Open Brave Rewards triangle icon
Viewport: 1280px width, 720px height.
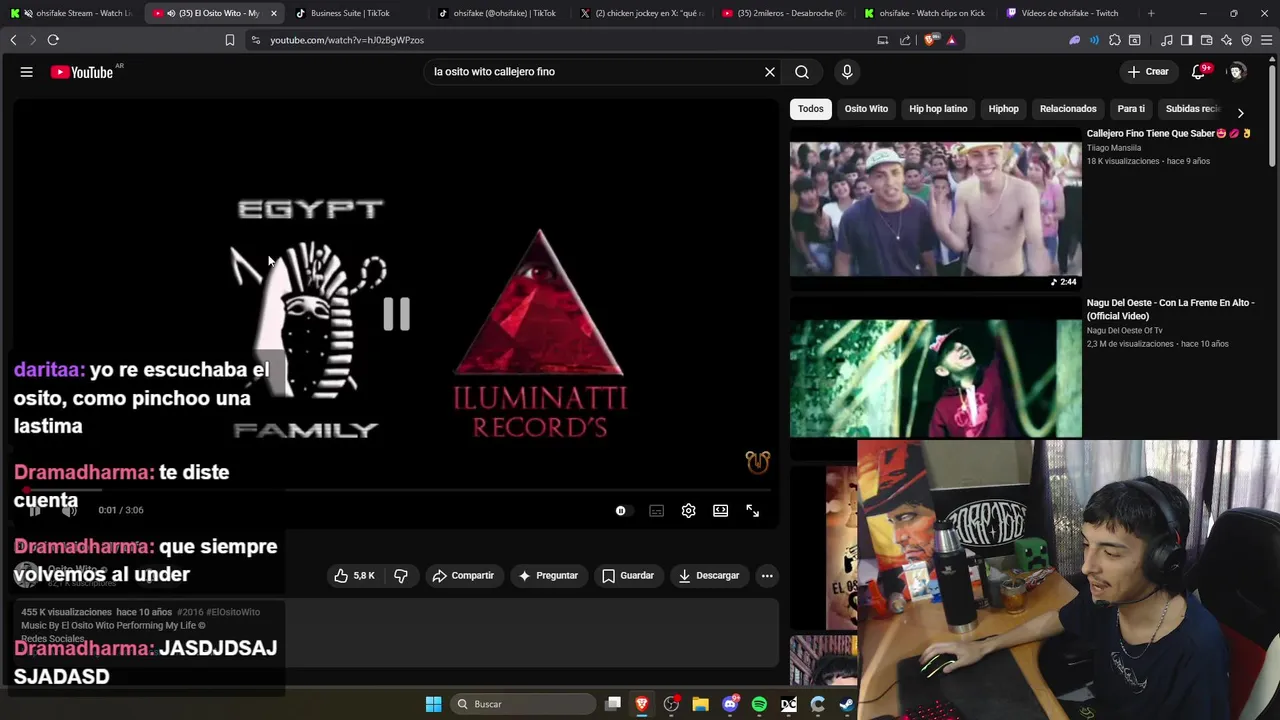click(x=951, y=40)
